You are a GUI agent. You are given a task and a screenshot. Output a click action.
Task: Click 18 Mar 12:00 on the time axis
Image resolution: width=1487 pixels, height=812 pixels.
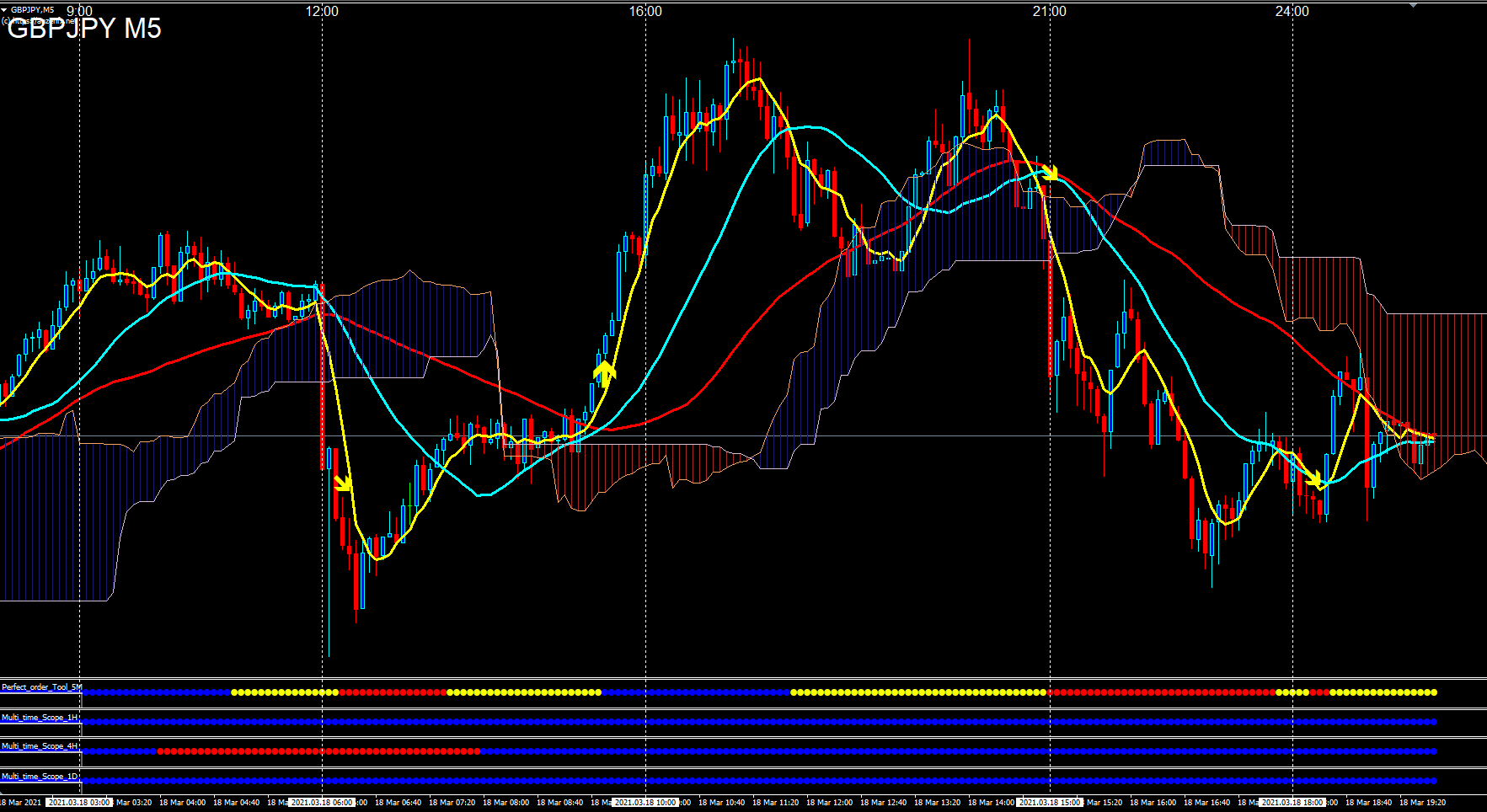829,803
